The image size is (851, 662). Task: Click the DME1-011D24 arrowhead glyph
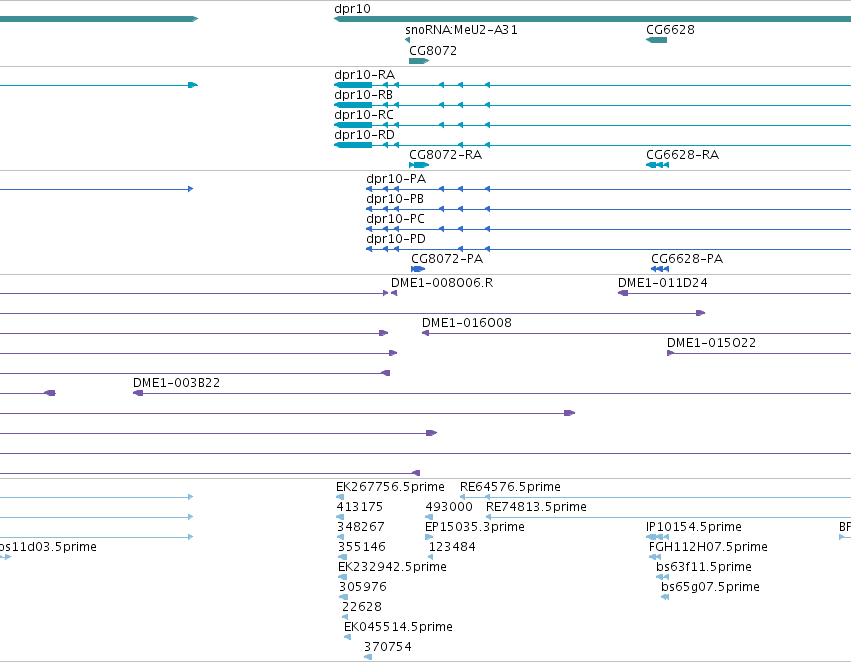[x=623, y=293]
